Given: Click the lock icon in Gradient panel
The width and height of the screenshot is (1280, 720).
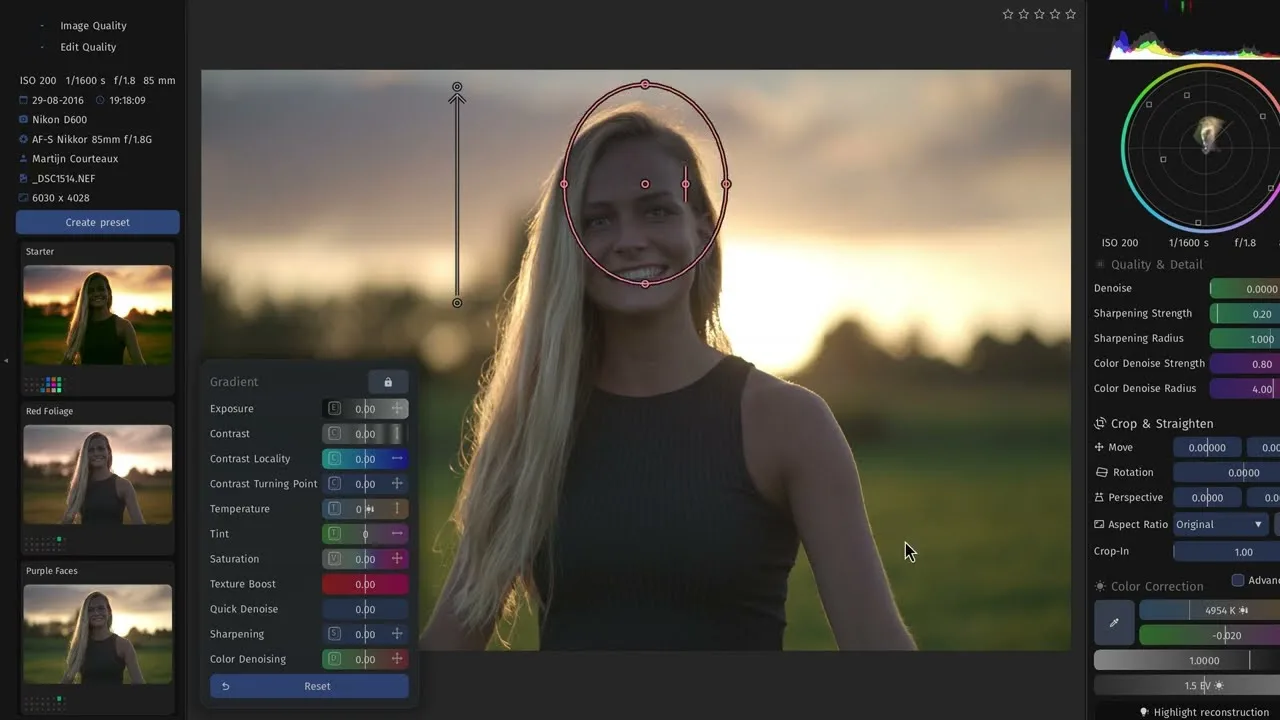Looking at the screenshot, I should (388, 382).
